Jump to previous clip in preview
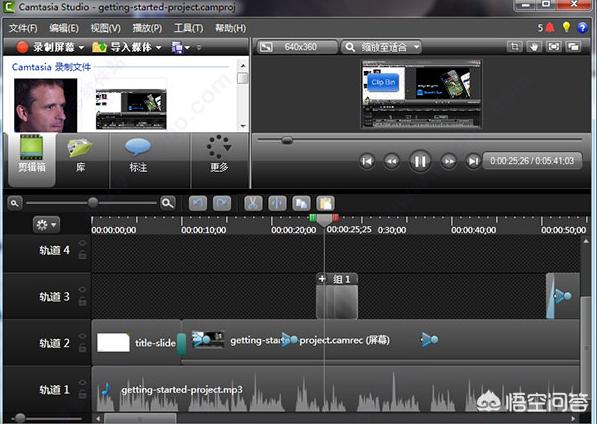 coord(367,161)
